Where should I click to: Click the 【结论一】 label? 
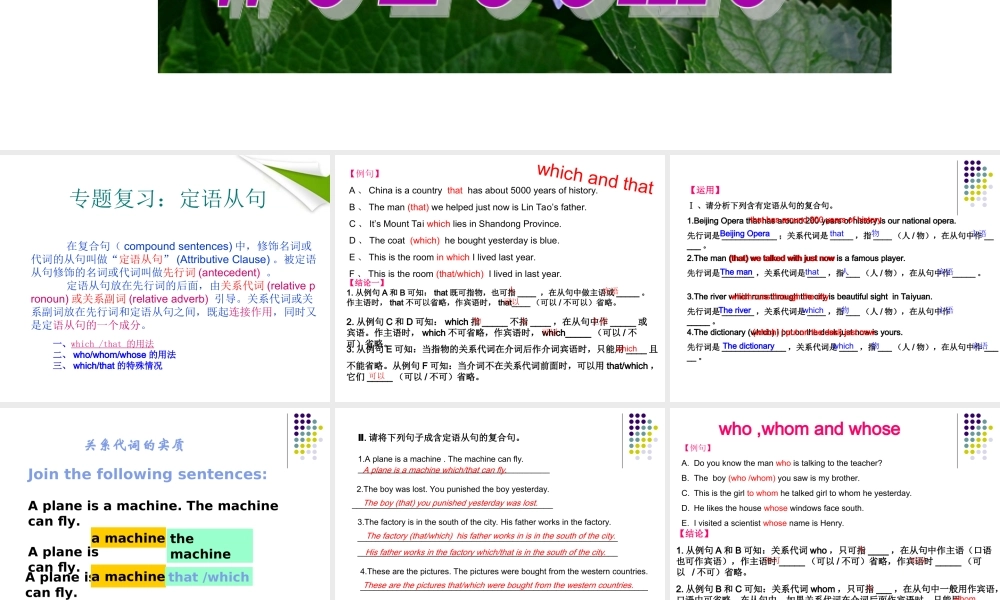366,282
